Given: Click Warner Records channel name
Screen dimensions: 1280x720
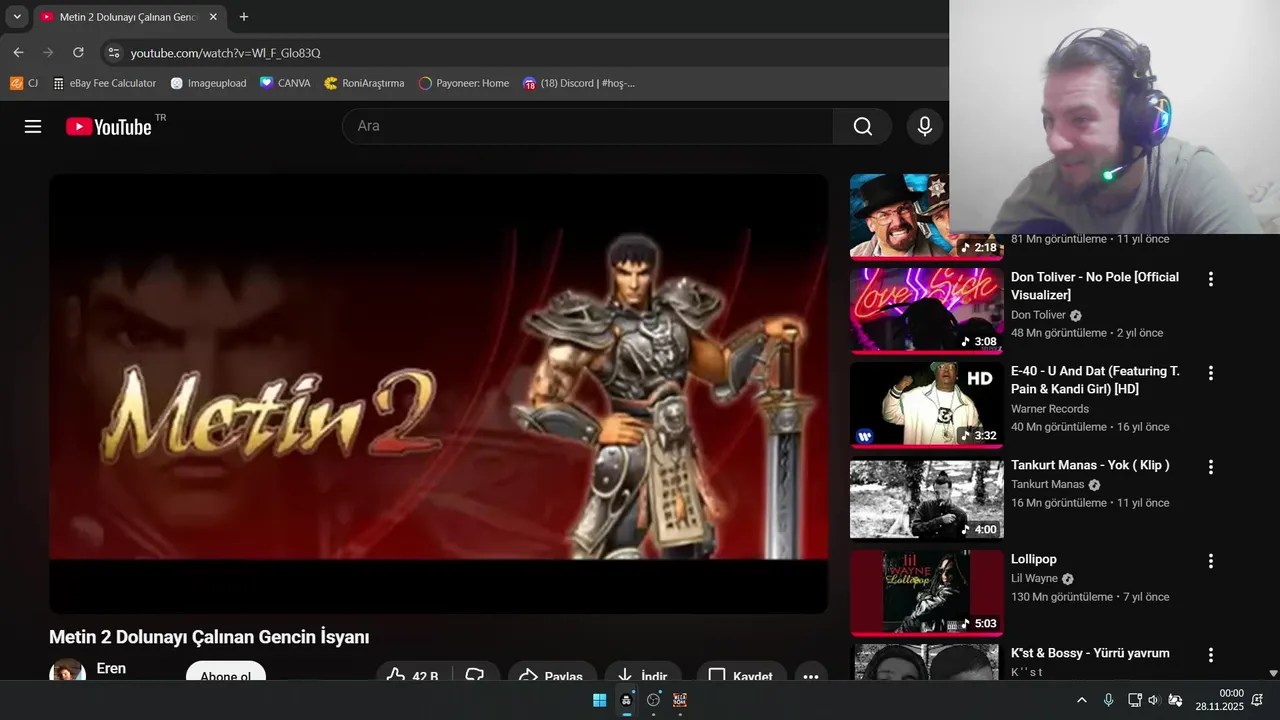Looking at the screenshot, I should tap(1050, 409).
